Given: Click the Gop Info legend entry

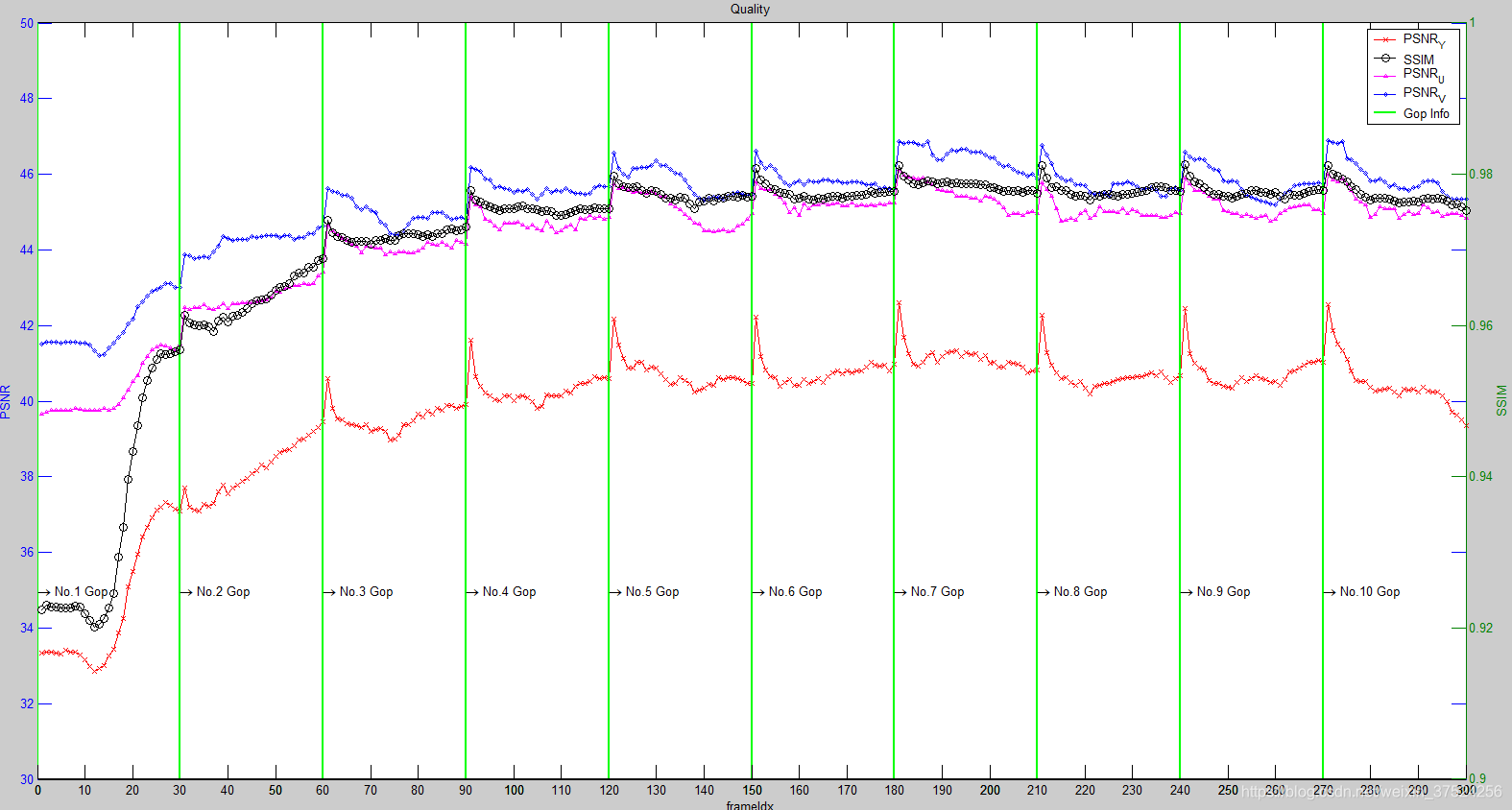Looking at the screenshot, I should pos(1412,113).
